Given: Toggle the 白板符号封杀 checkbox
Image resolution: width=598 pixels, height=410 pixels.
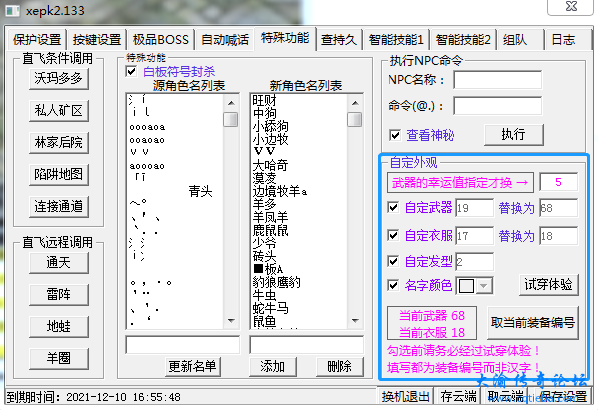Looking at the screenshot, I should [131, 71].
